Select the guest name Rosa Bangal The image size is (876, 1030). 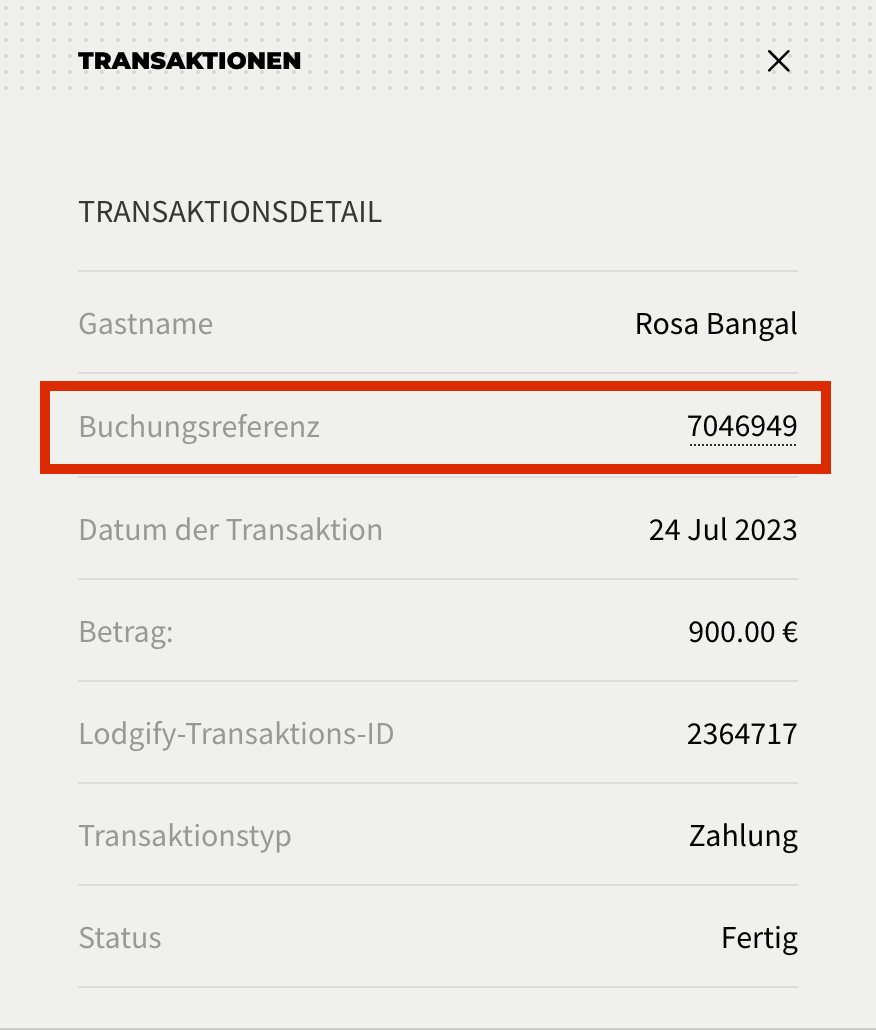(x=716, y=323)
